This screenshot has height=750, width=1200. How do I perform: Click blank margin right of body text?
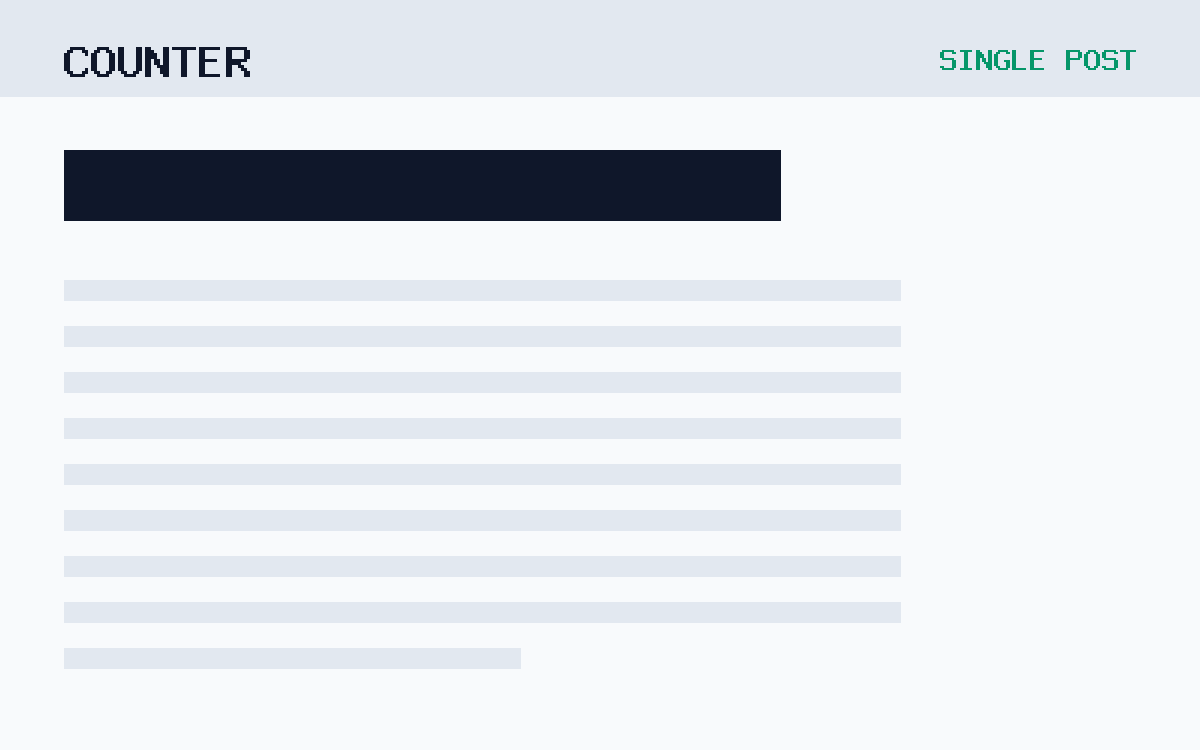coord(1050,450)
